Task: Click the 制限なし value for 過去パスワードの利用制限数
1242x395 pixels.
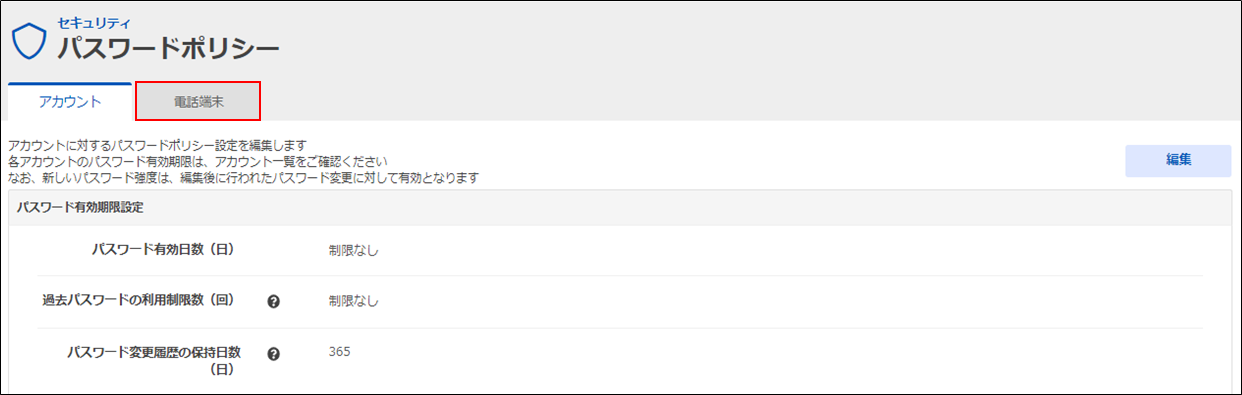Action: (354, 301)
